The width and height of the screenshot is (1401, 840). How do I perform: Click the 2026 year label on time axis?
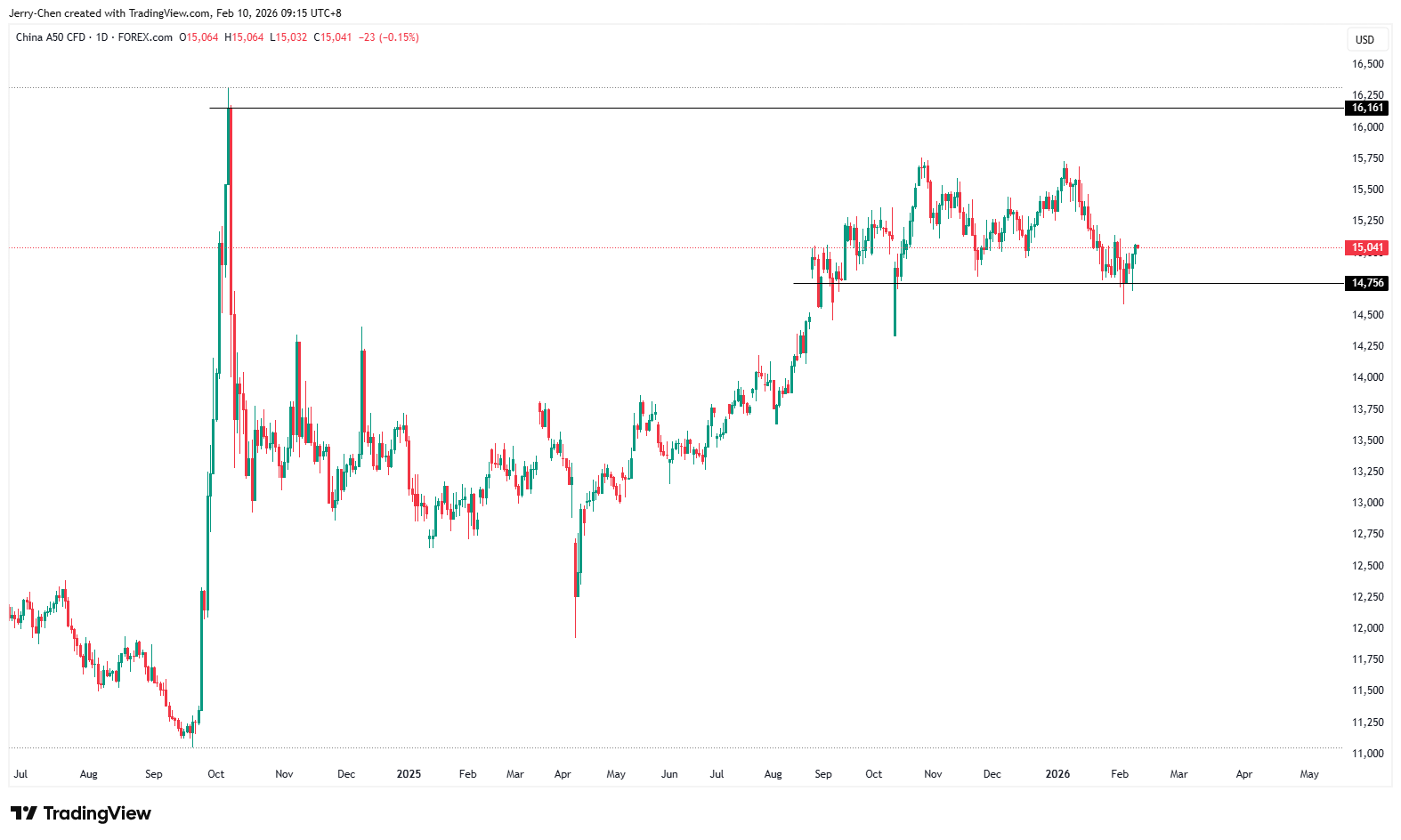[x=1057, y=774]
